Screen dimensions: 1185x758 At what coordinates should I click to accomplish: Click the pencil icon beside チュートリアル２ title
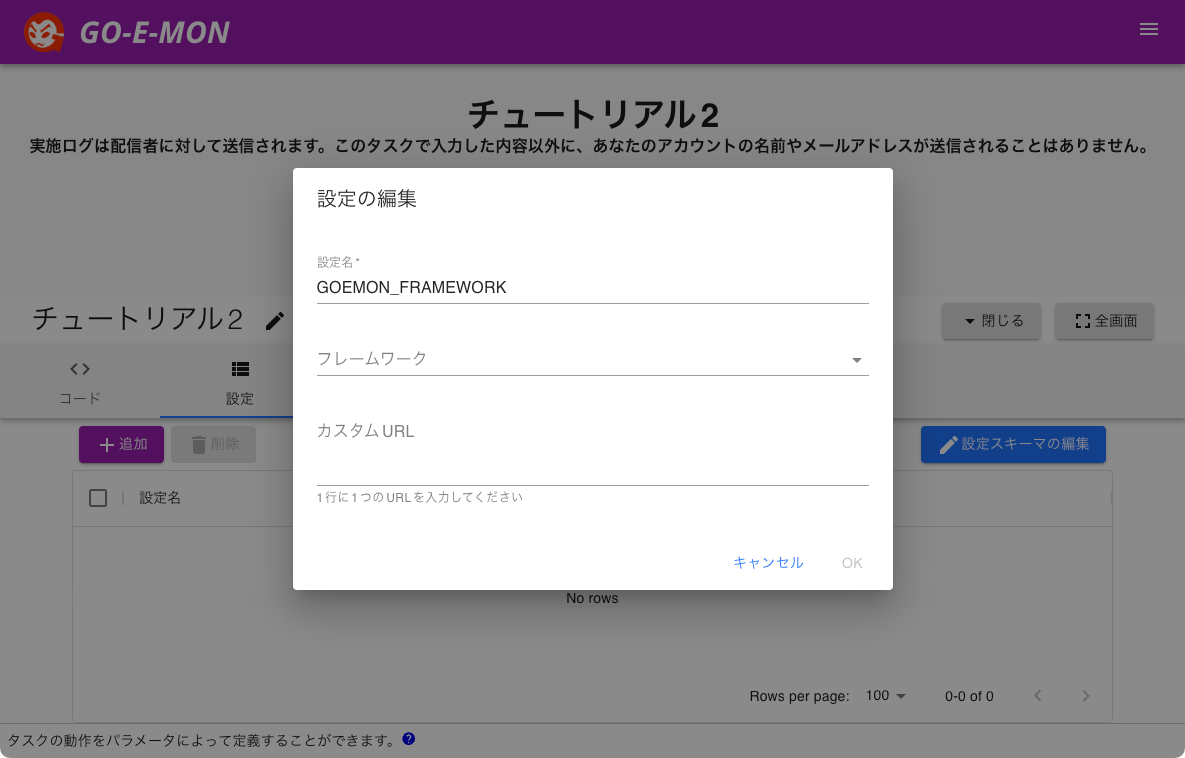[x=275, y=321]
